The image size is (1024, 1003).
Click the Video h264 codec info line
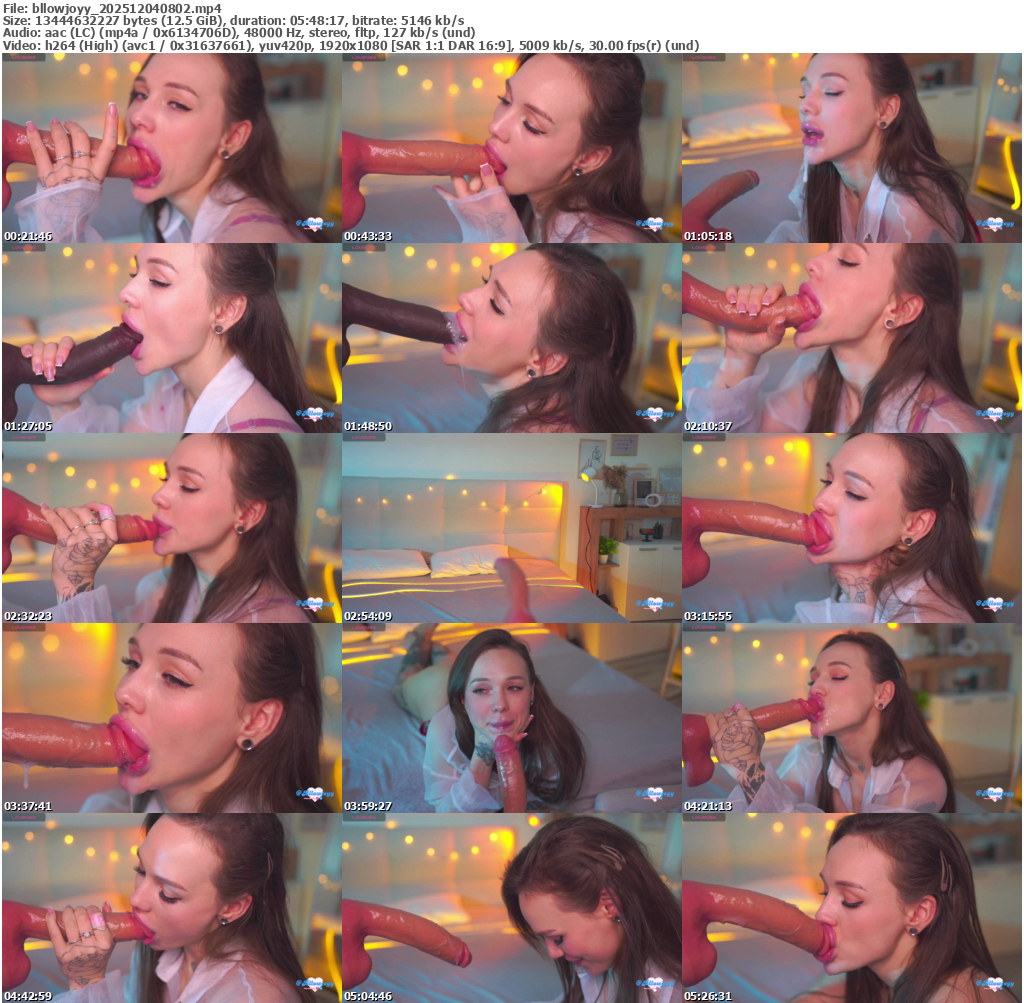click(351, 46)
